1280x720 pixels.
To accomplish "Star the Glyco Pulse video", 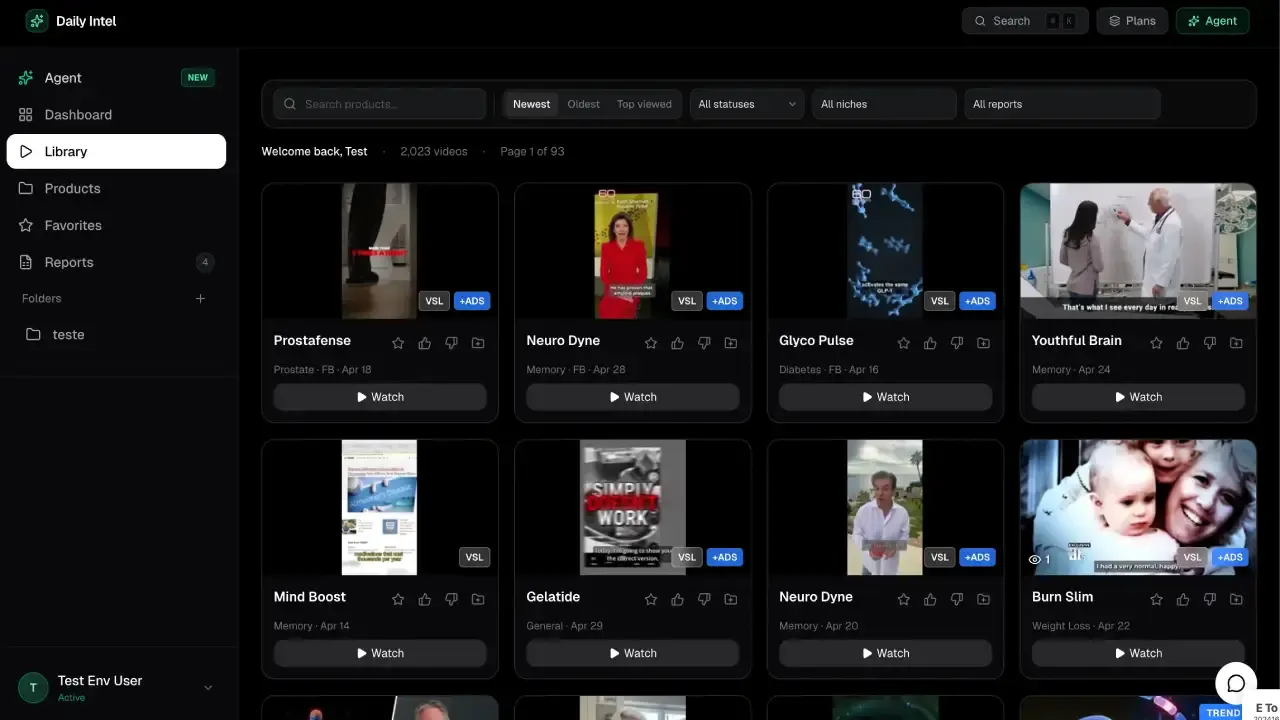I will pos(904,343).
